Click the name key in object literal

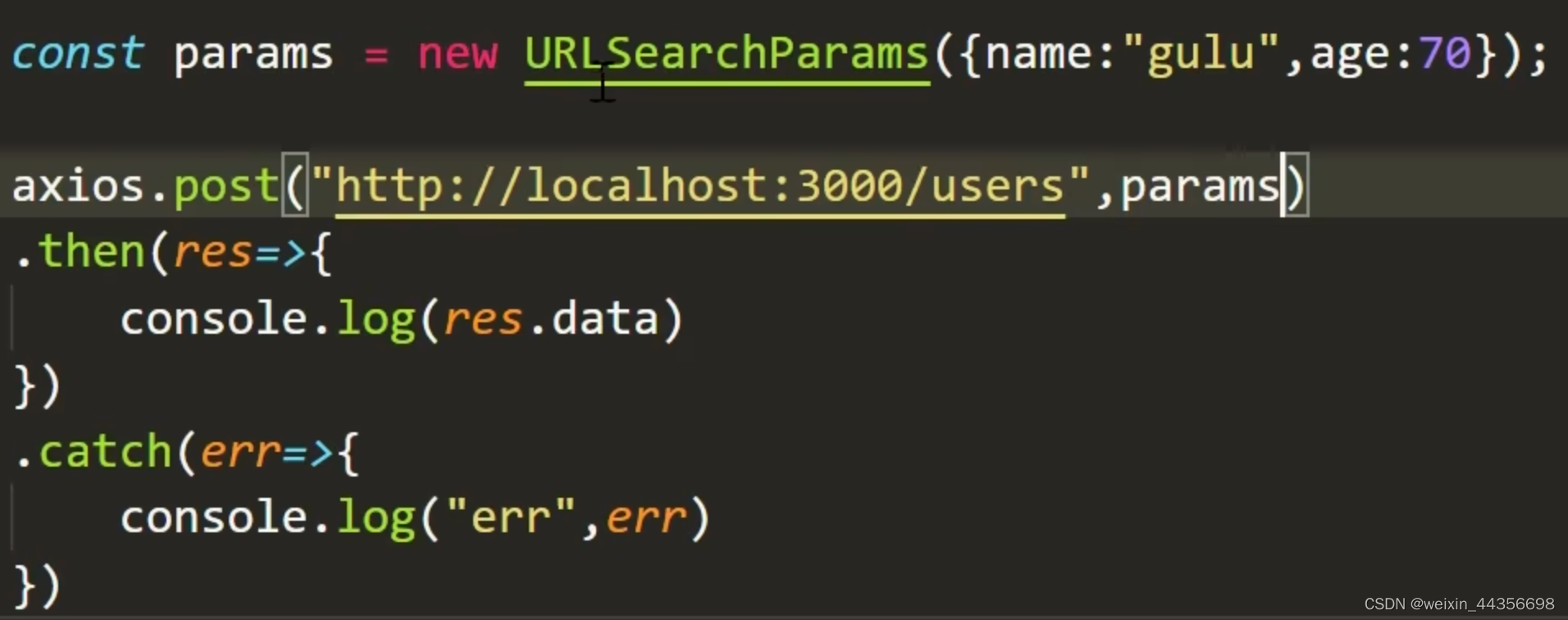click(x=1038, y=56)
